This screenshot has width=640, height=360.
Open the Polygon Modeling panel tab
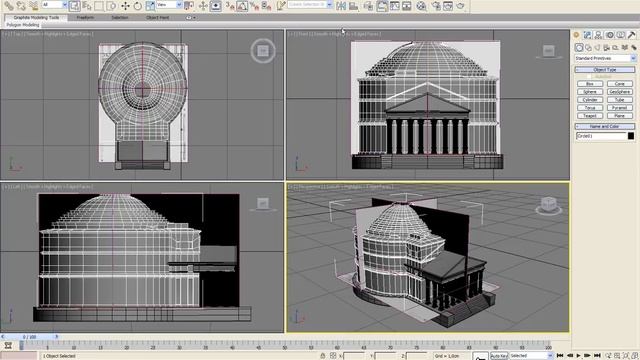click(x=23, y=25)
